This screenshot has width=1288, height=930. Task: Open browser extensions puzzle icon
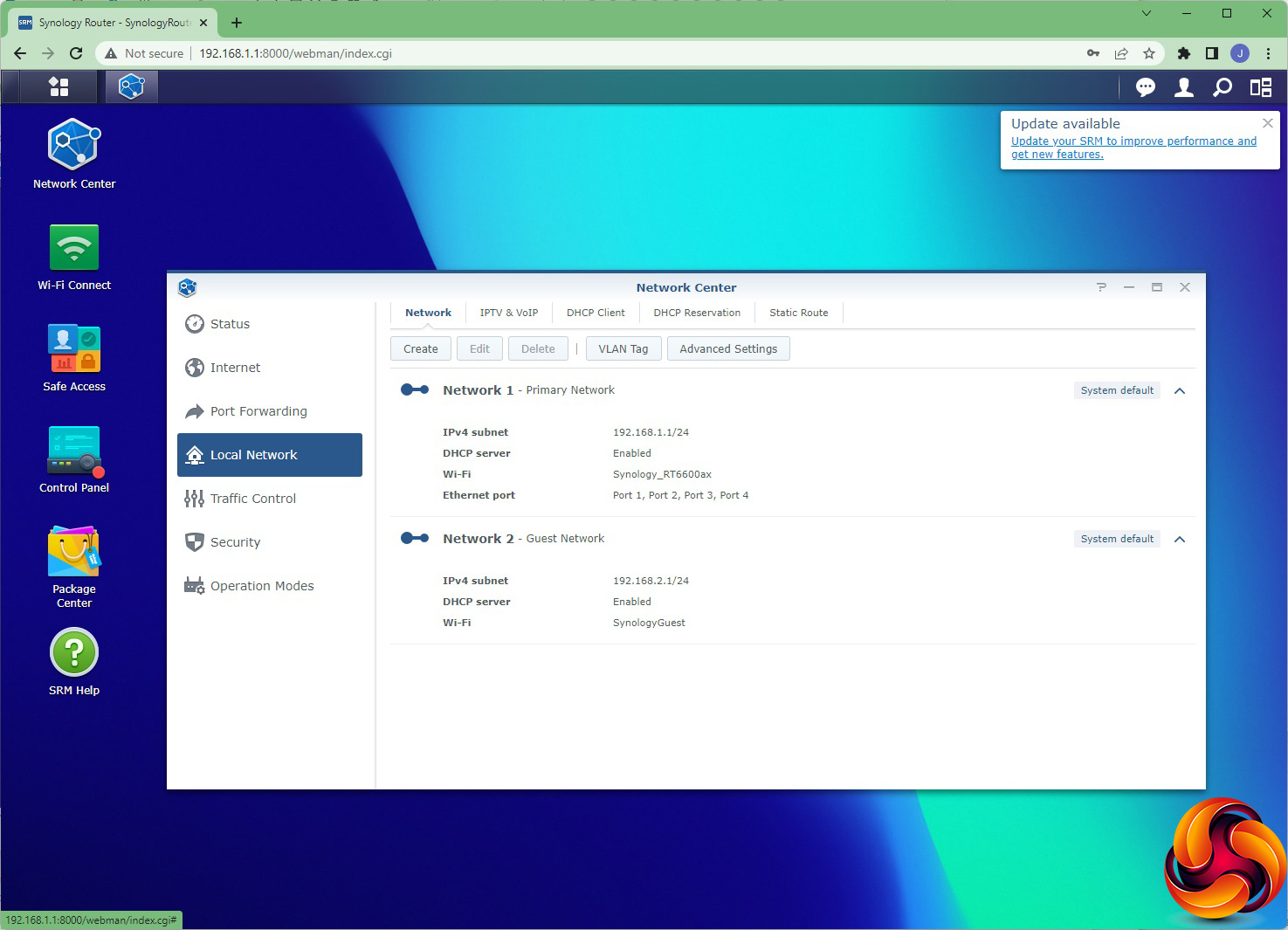point(1183,53)
